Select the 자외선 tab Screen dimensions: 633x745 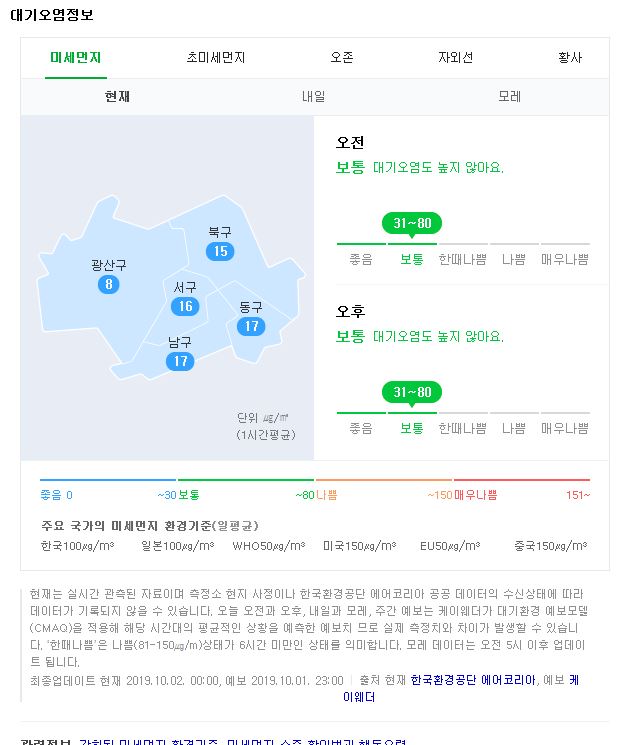point(455,57)
